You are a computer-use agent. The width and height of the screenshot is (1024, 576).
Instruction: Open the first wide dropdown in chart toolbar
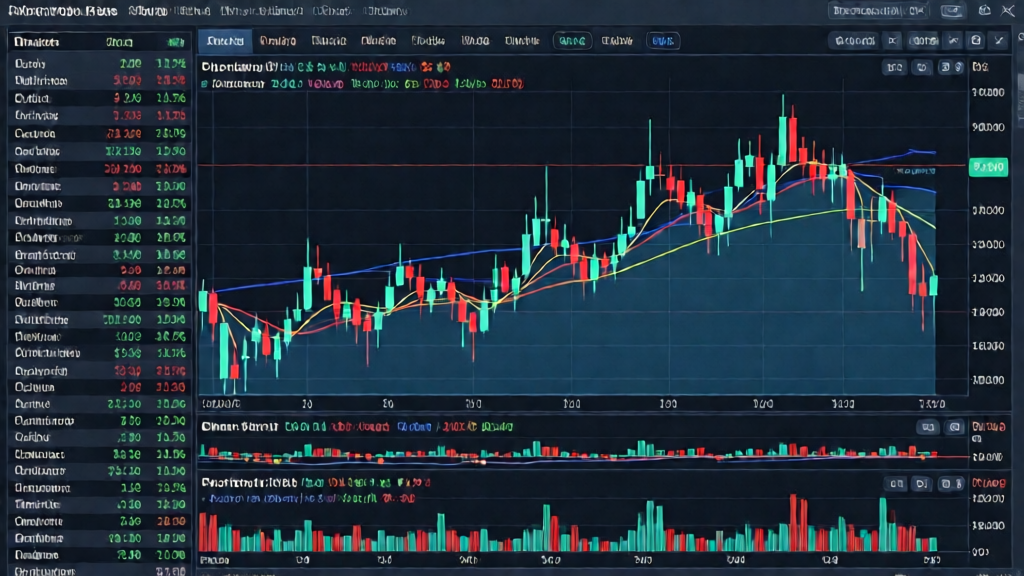[x=855, y=40]
